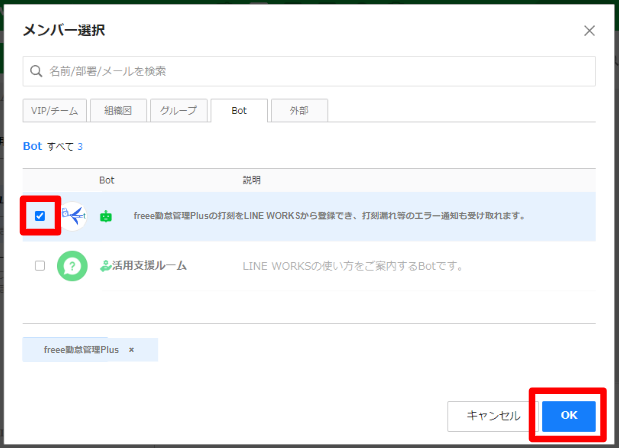Click the green robot icon in freee row
This screenshot has height=448, width=619.
click(x=106, y=216)
